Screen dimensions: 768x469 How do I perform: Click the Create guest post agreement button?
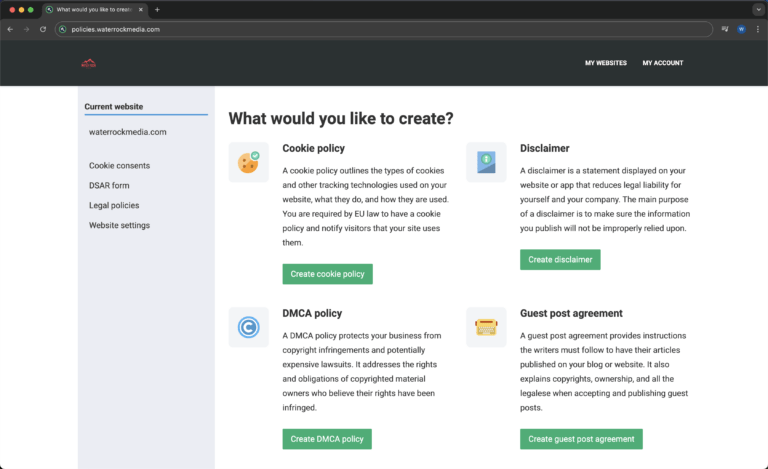(581, 439)
